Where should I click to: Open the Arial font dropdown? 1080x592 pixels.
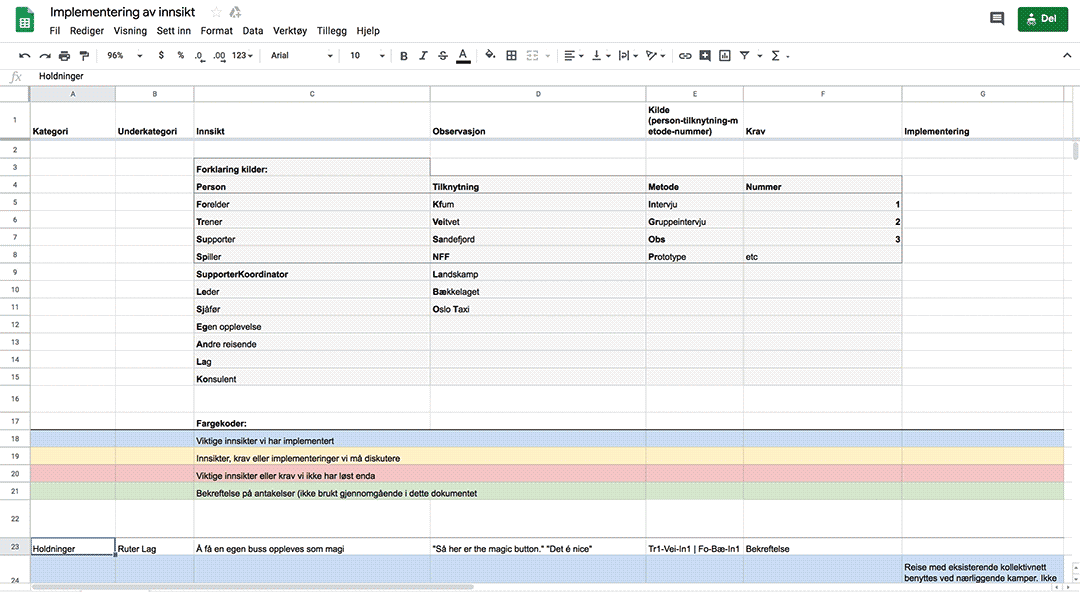coord(302,56)
